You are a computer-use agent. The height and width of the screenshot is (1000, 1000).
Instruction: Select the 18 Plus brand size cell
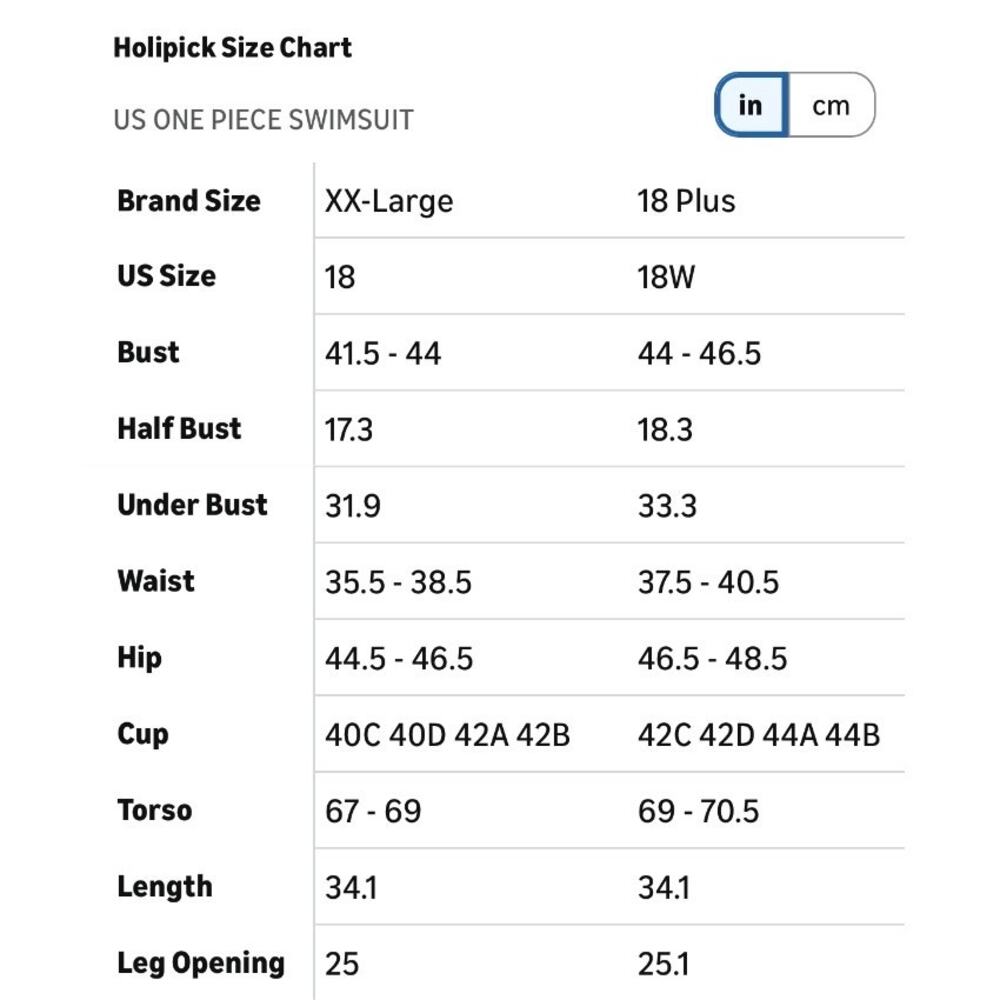[x=686, y=201]
